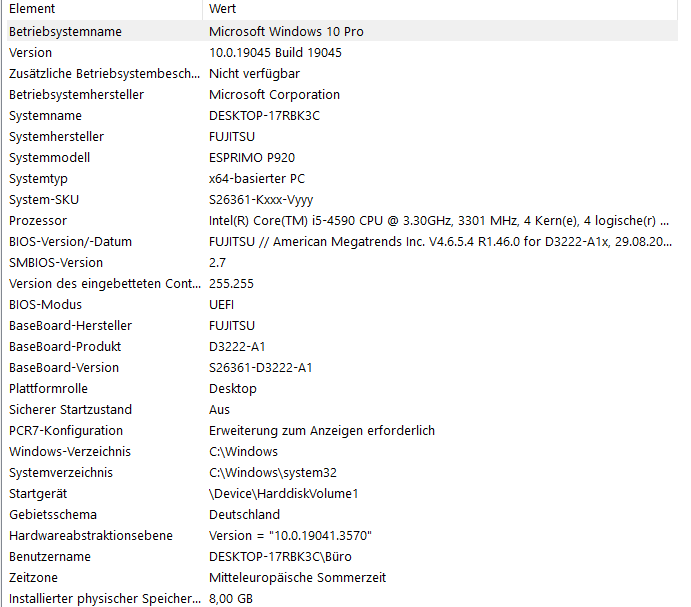Select the SMBIOS-Version row
This screenshot has width=691, height=607.
click(x=342, y=263)
